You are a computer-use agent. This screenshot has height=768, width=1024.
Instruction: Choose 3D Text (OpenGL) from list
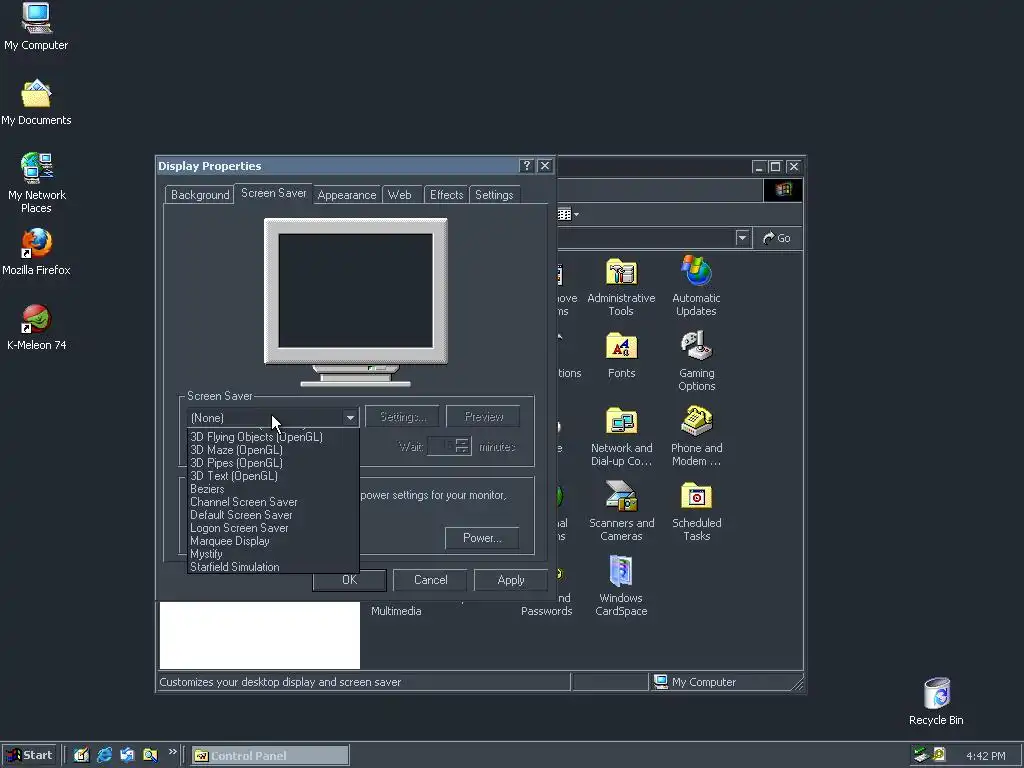[x=273, y=476]
